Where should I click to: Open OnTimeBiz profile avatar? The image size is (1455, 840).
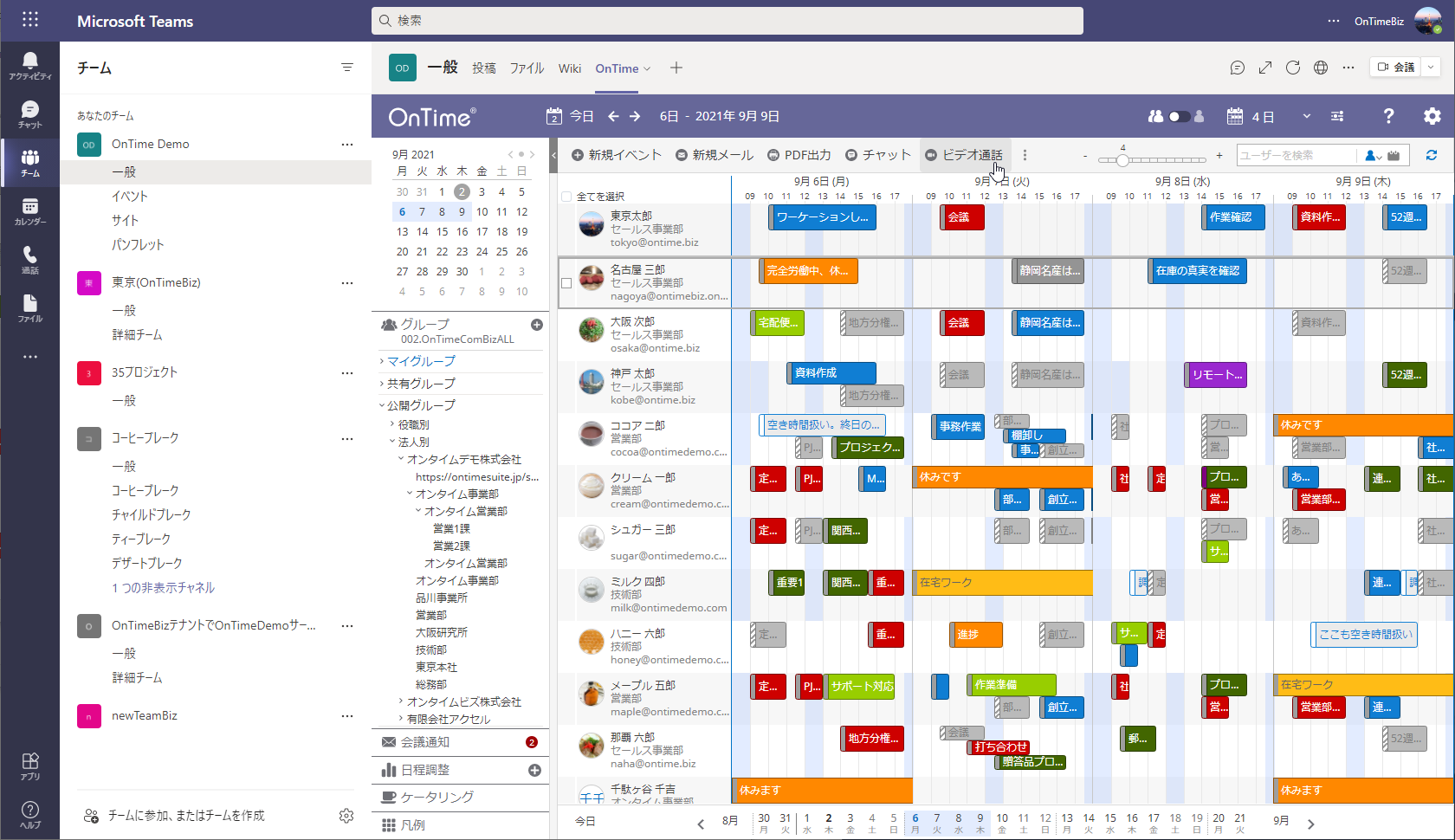click(x=1428, y=21)
